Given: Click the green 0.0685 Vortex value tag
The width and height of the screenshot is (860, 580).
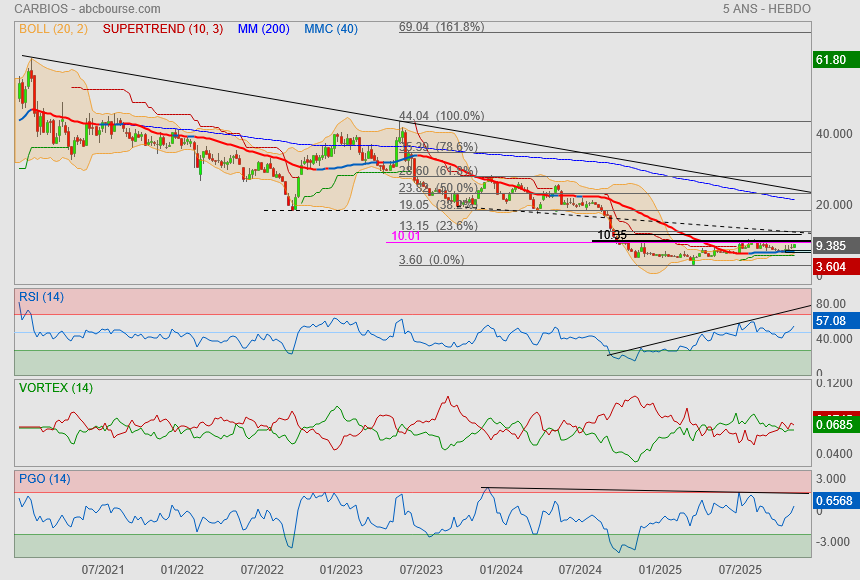Looking at the screenshot, I should pos(832,425).
